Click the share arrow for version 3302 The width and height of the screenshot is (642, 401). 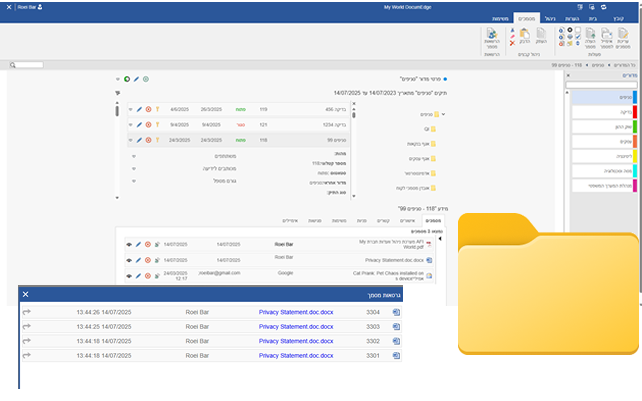(x=27, y=341)
